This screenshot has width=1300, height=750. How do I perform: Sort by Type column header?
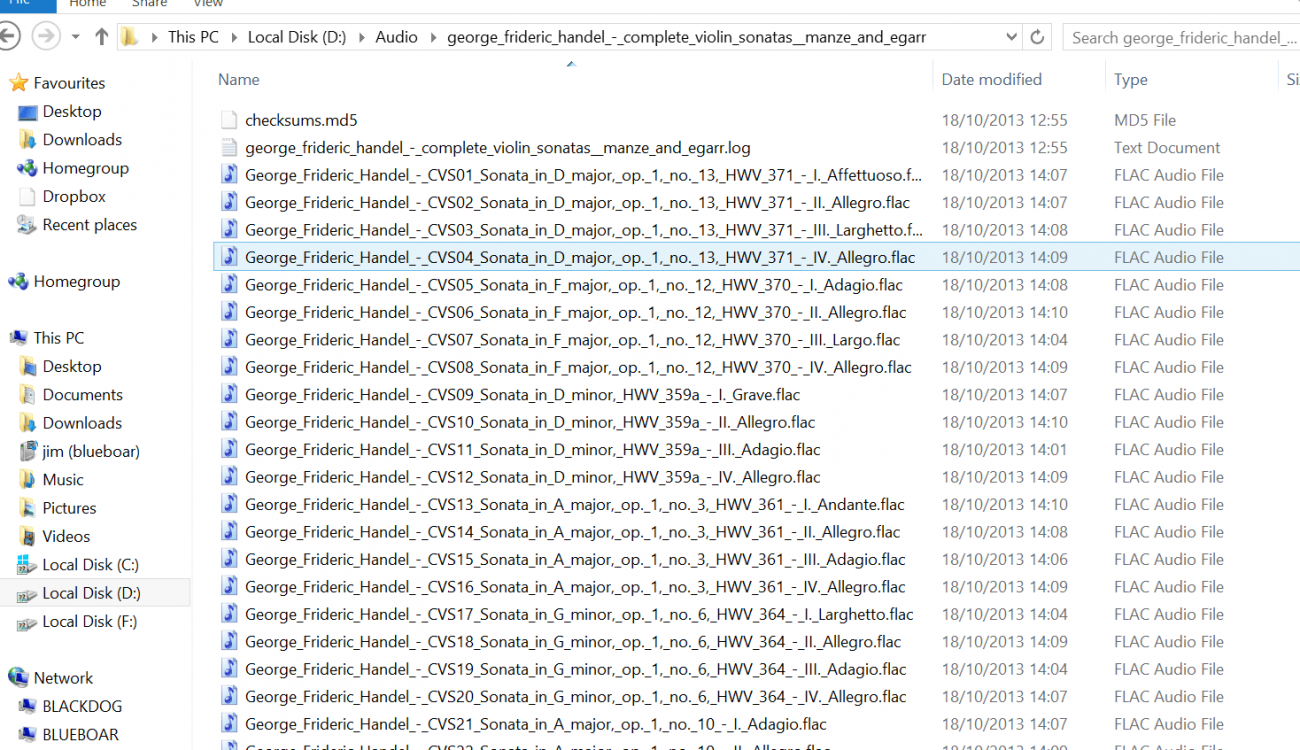pos(1131,79)
